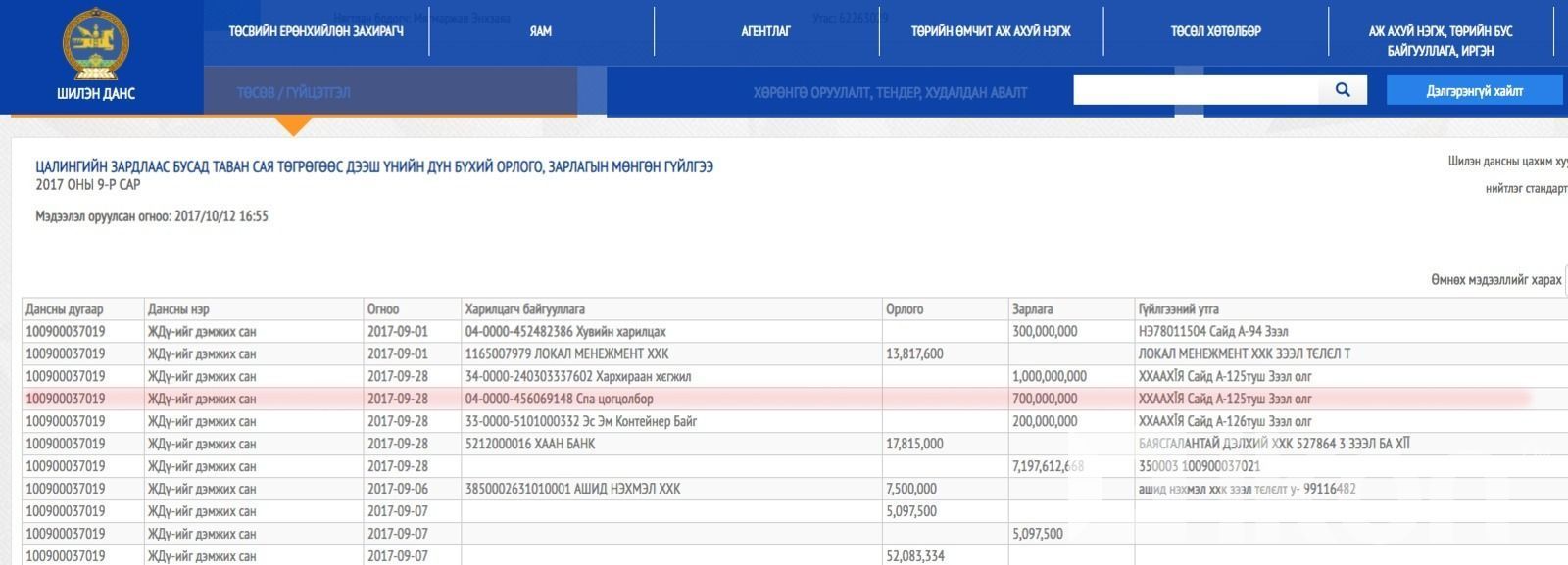Open the ЯАМ menu item

(x=540, y=31)
